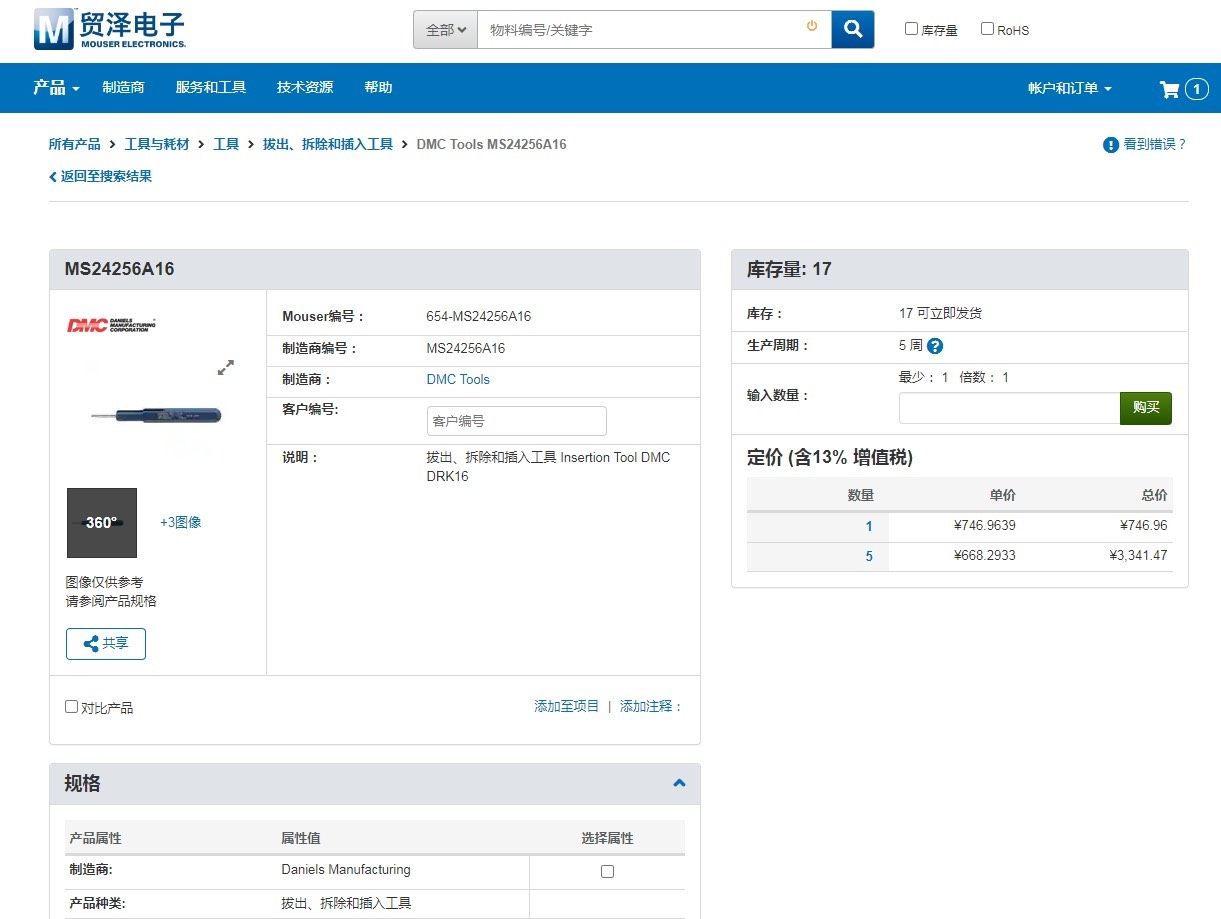Click the 看到错误 exclamation icon

pyautogui.click(x=1110, y=145)
